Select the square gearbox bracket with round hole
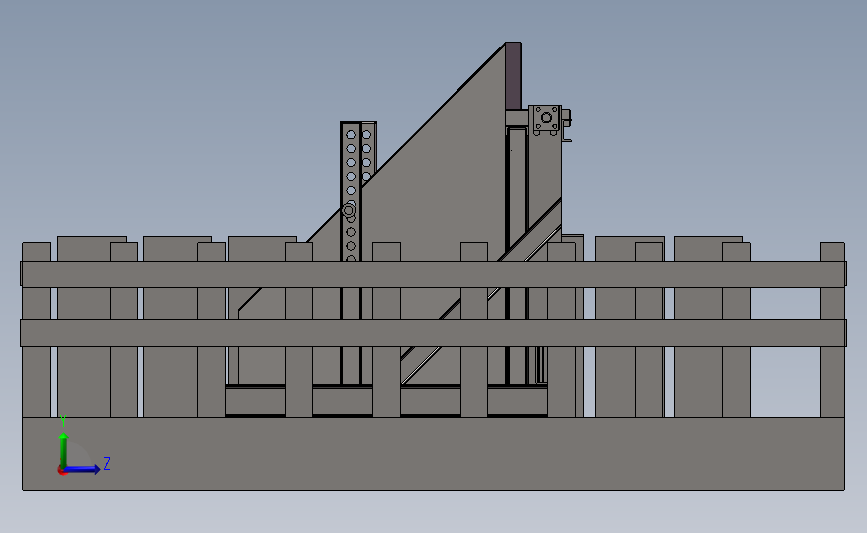Image resolution: width=867 pixels, height=533 pixels. 546,119
